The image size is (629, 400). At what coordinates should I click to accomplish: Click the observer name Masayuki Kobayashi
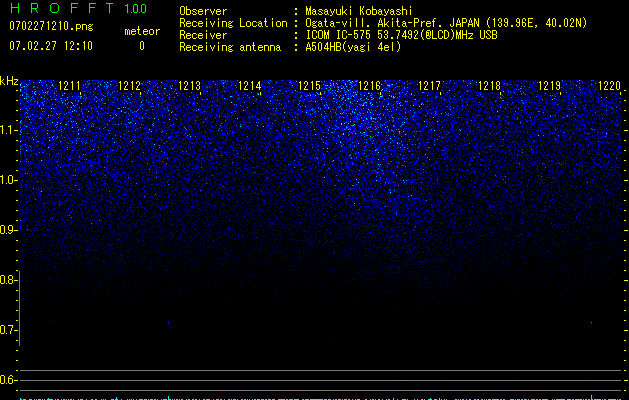pos(359,11)
